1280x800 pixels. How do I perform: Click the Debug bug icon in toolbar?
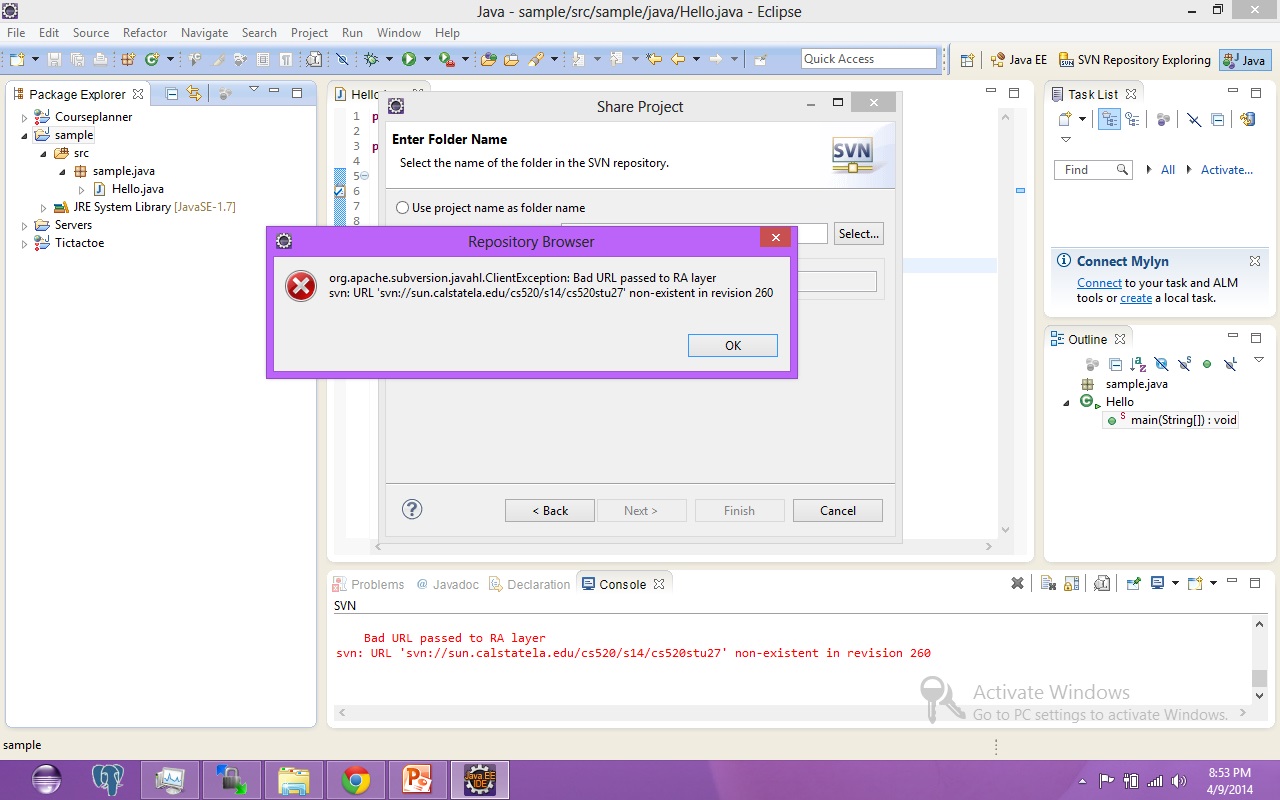(x=371, y=60)
